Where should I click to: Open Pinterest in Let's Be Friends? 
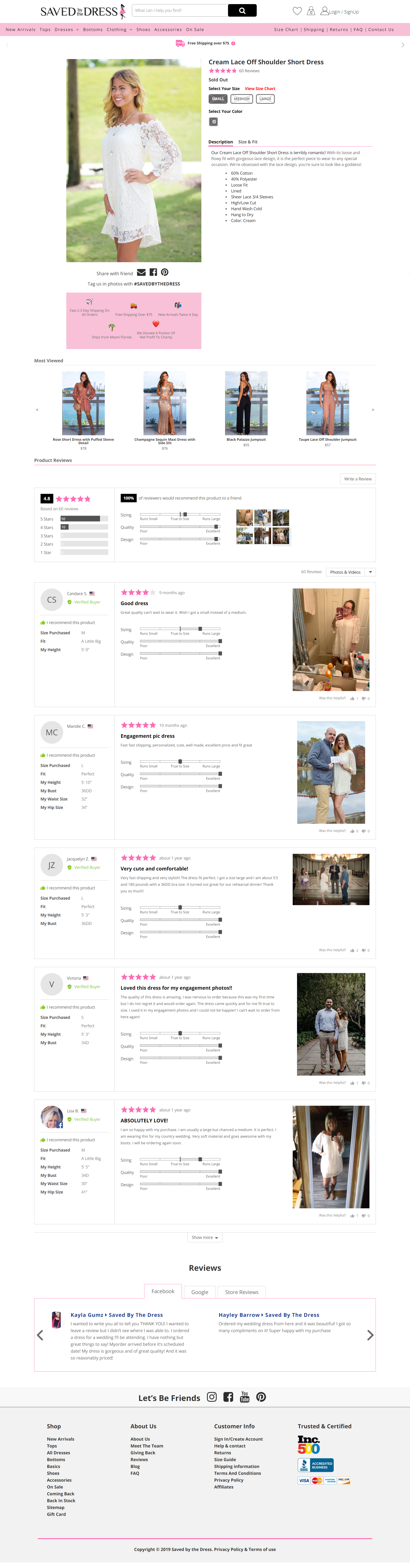click(x=261, y=1397)
